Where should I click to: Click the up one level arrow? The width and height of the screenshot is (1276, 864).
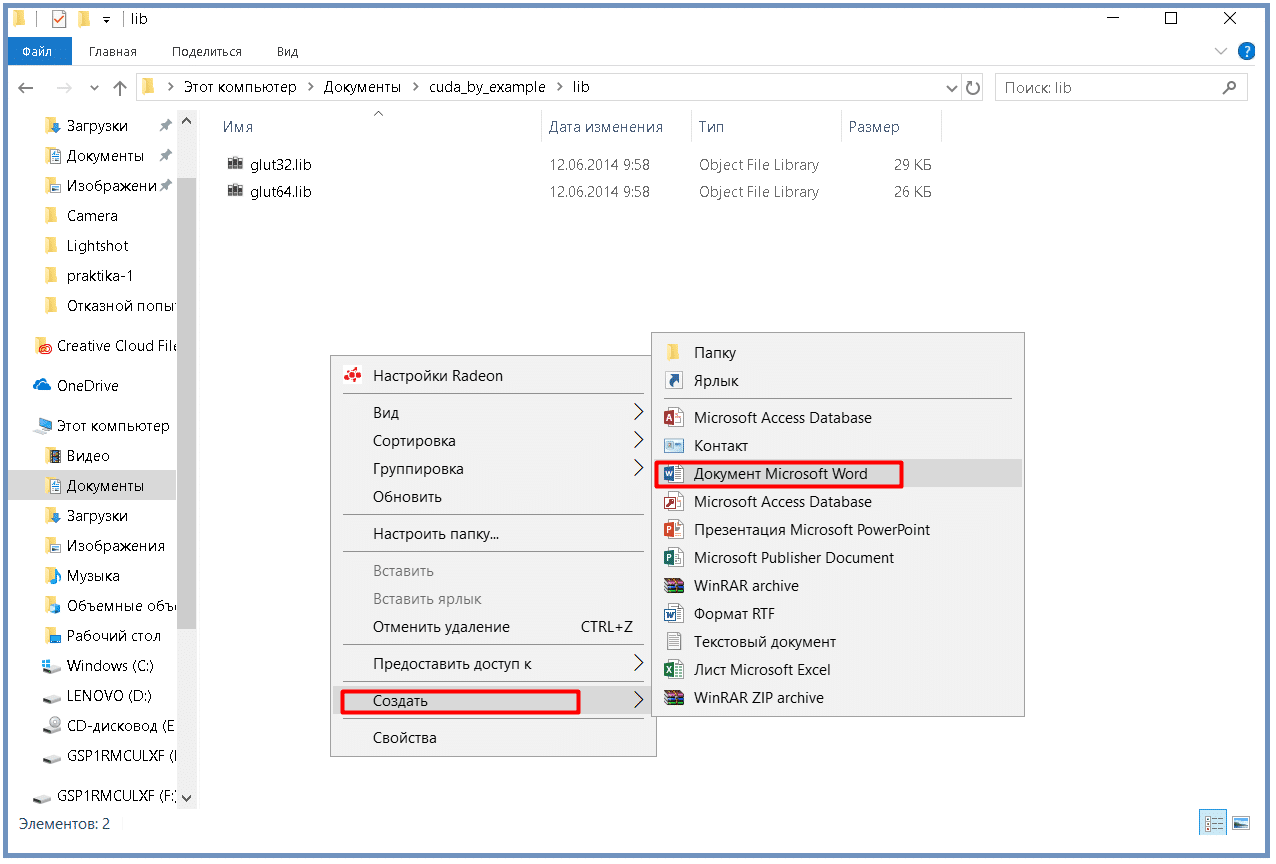120,88
